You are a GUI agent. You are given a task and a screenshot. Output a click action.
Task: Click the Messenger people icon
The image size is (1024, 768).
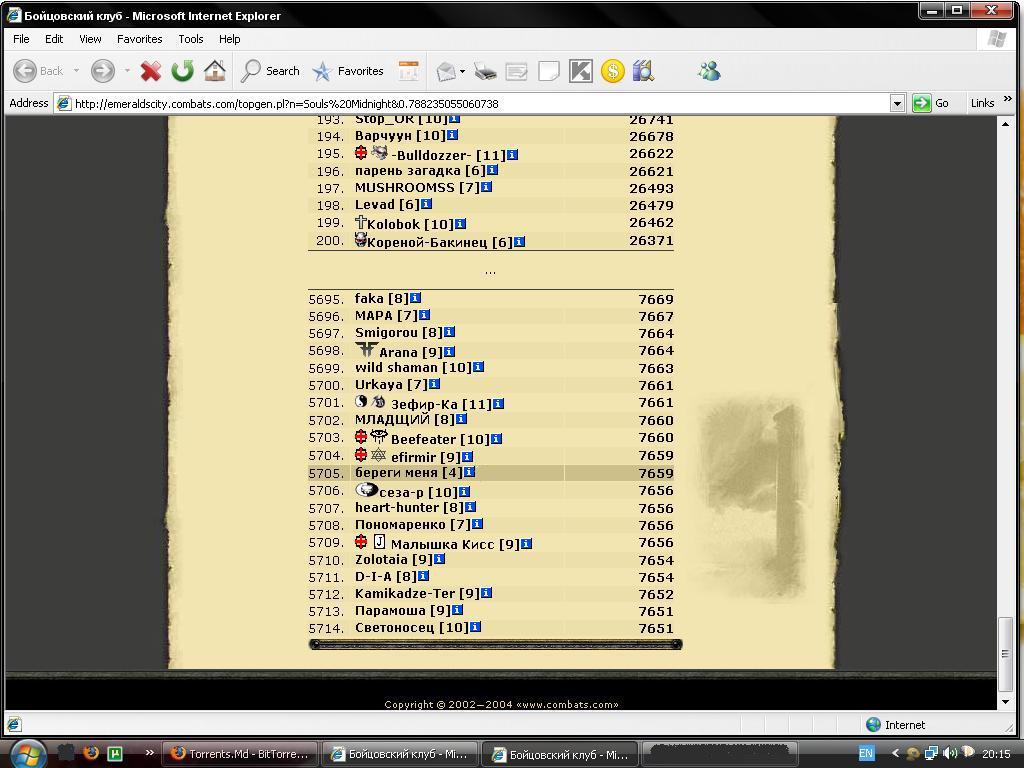pyautogui.click(x=709, y=71)
